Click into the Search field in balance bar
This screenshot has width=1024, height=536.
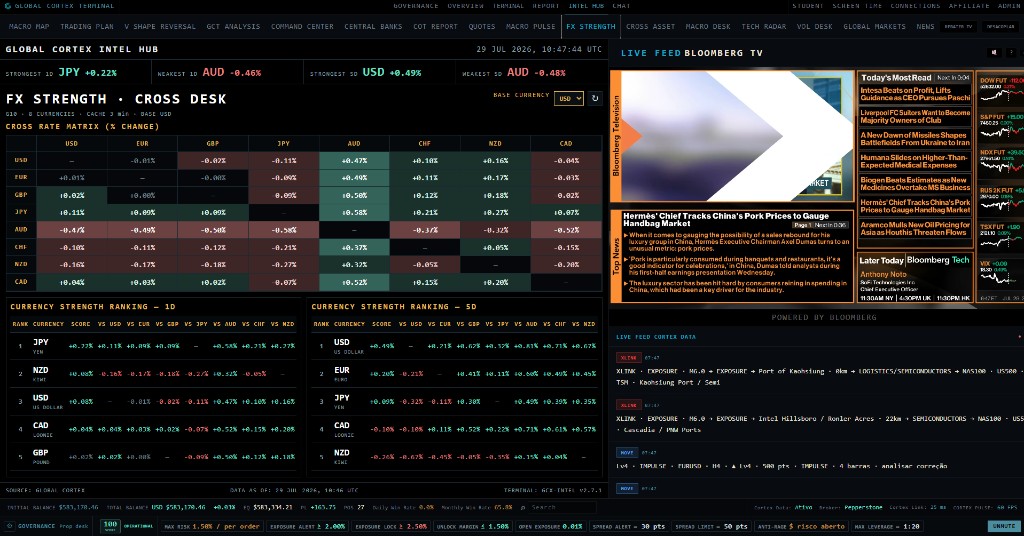[x=563, y=507]
